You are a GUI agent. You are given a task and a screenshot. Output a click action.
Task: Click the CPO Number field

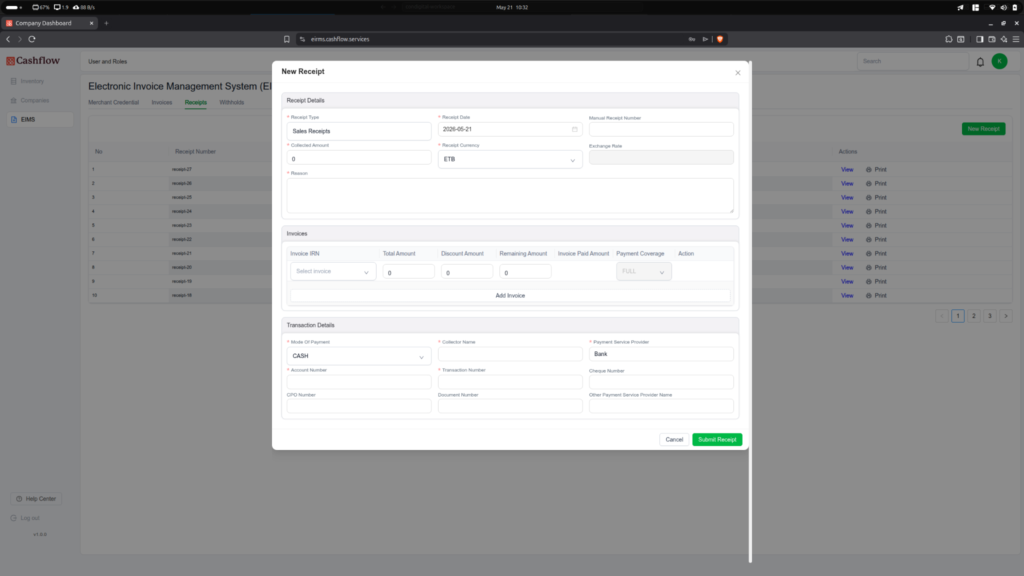pos(359,406)
